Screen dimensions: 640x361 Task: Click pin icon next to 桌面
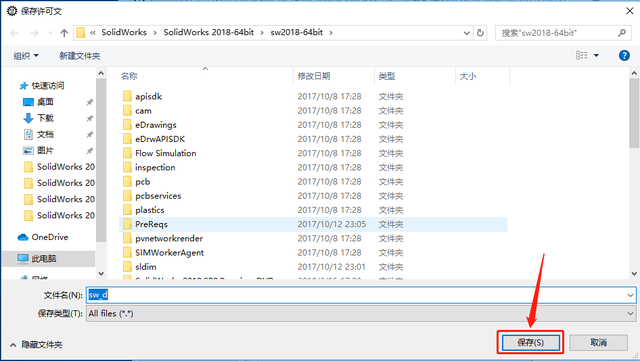[x=89, y=102]
